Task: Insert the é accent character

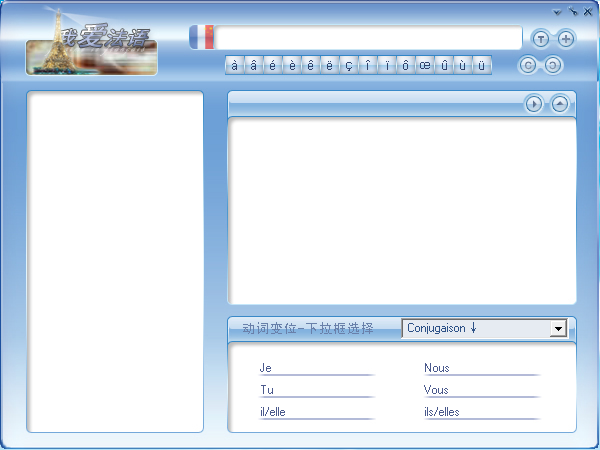Action: click(x=273, y=65)
